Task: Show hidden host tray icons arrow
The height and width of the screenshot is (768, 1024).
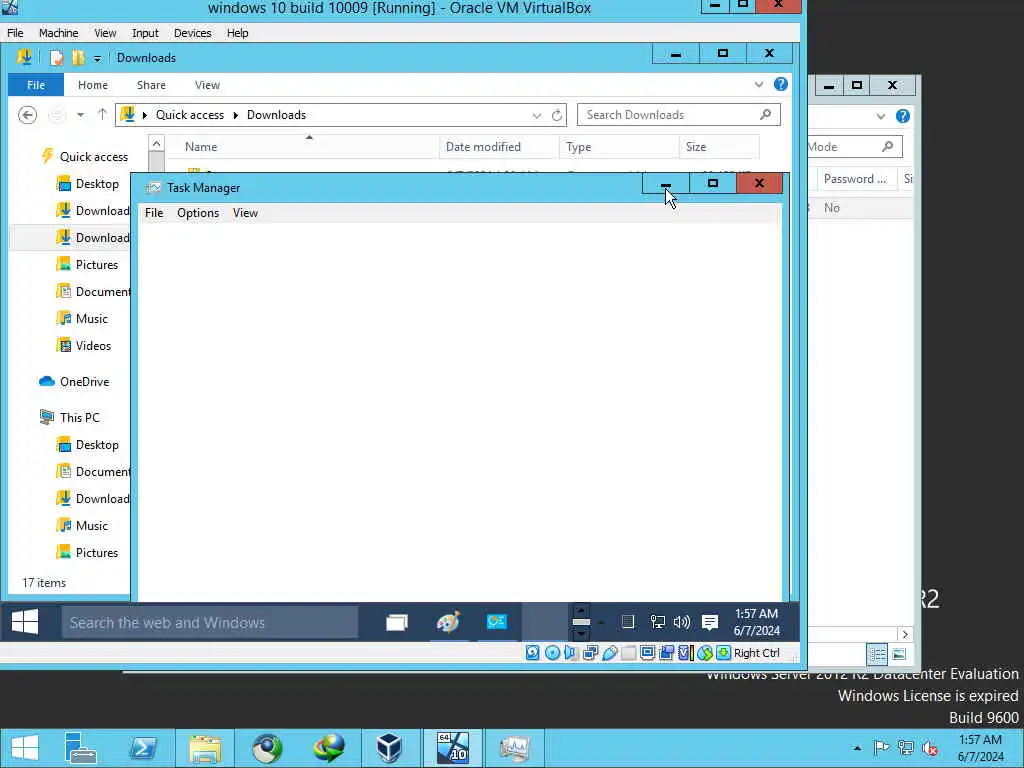Action: [857, 748]
